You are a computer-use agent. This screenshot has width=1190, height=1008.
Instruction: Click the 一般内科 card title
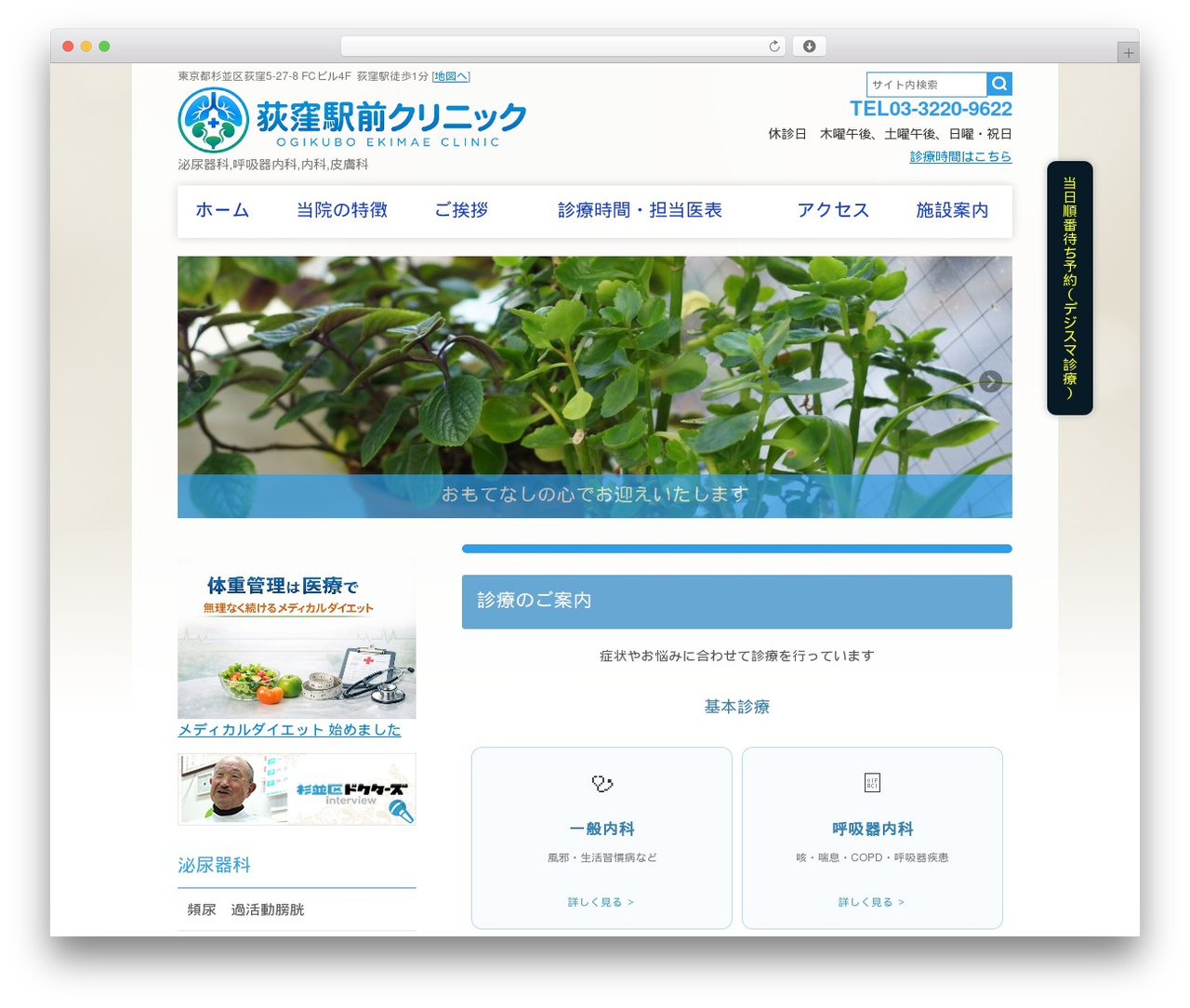point(602,829)
